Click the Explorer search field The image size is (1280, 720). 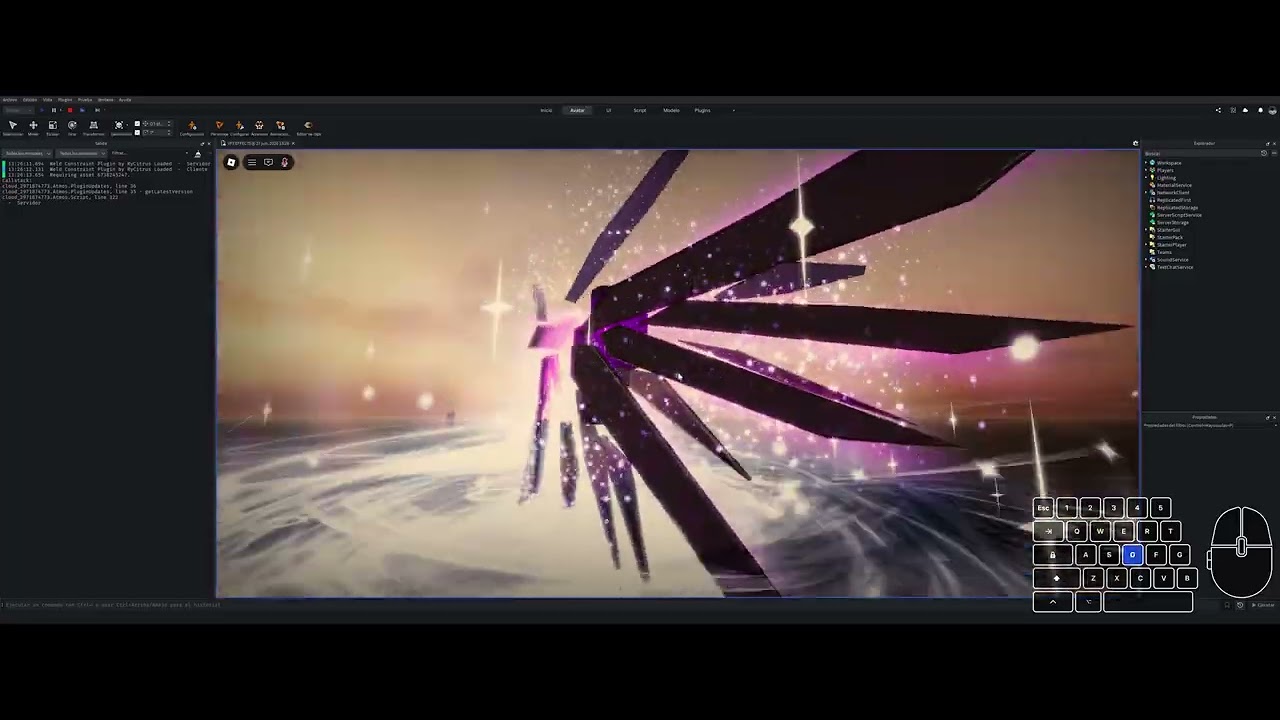pyautogui.click(x=1201, y=153)
